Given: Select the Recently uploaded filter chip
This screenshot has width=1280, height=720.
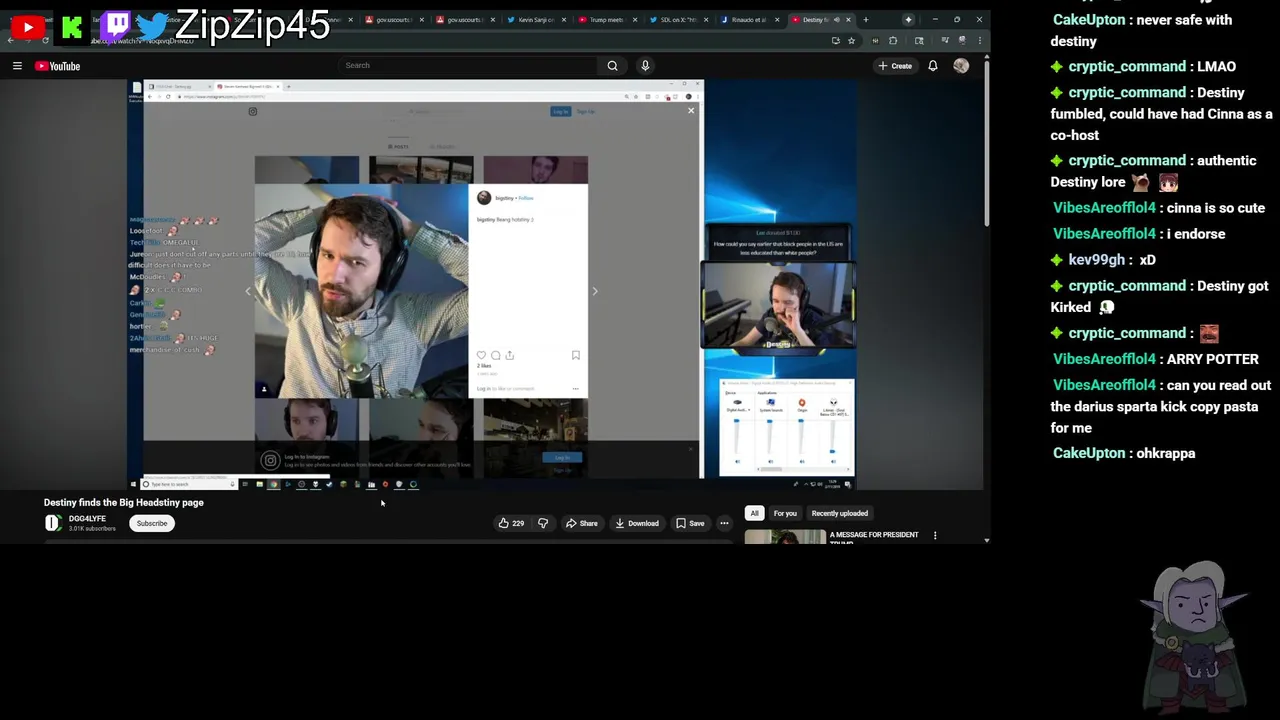Looking at the screenshot, I should [840, 514].
